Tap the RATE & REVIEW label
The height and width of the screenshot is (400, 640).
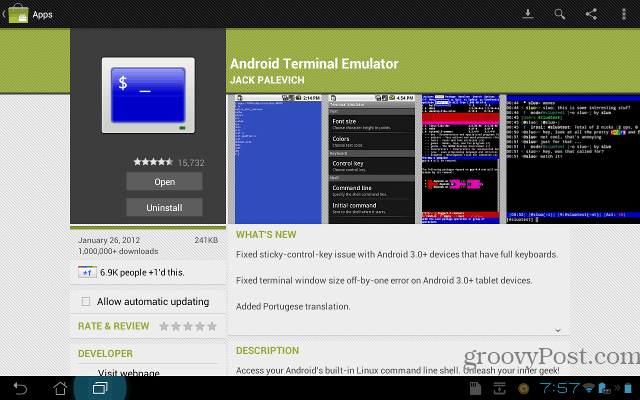coord(113,326)
